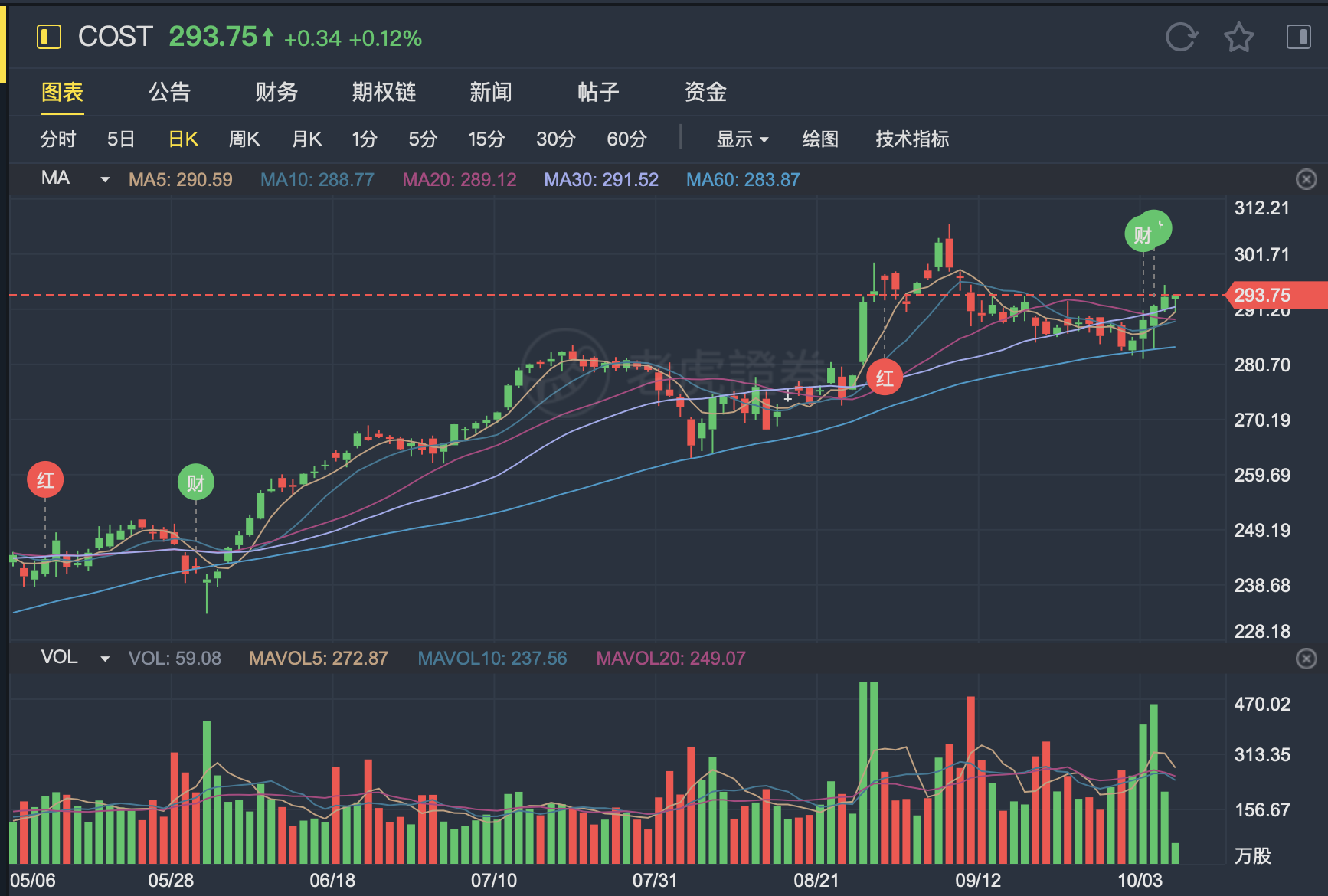Switch to the 财务 tab

pyautogui.click(x=276, y=92)
